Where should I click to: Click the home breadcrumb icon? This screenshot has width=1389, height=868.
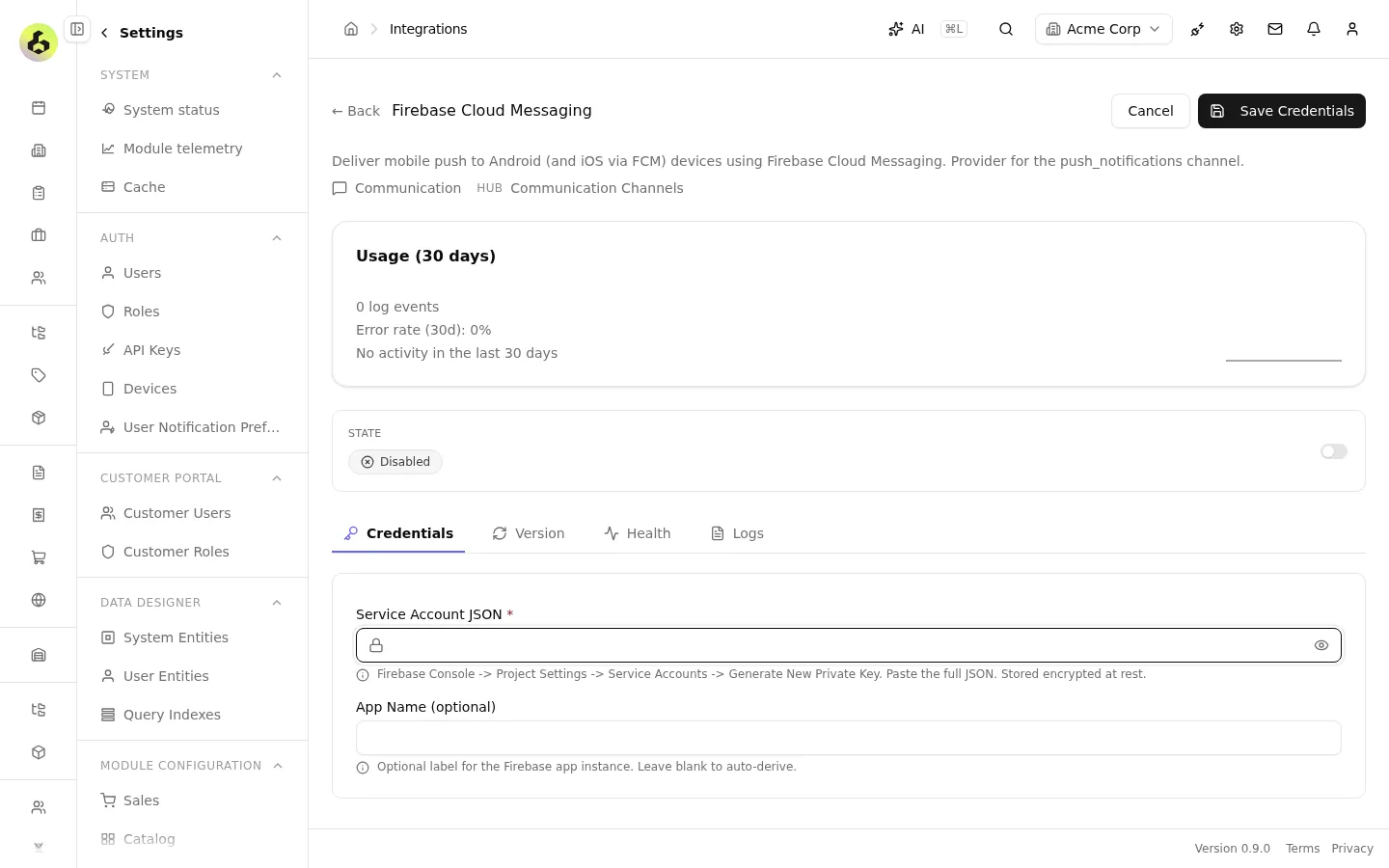(351, 29)
